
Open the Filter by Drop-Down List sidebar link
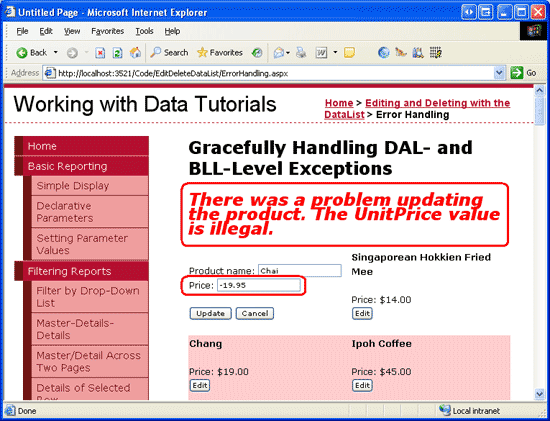coord(88,297)
